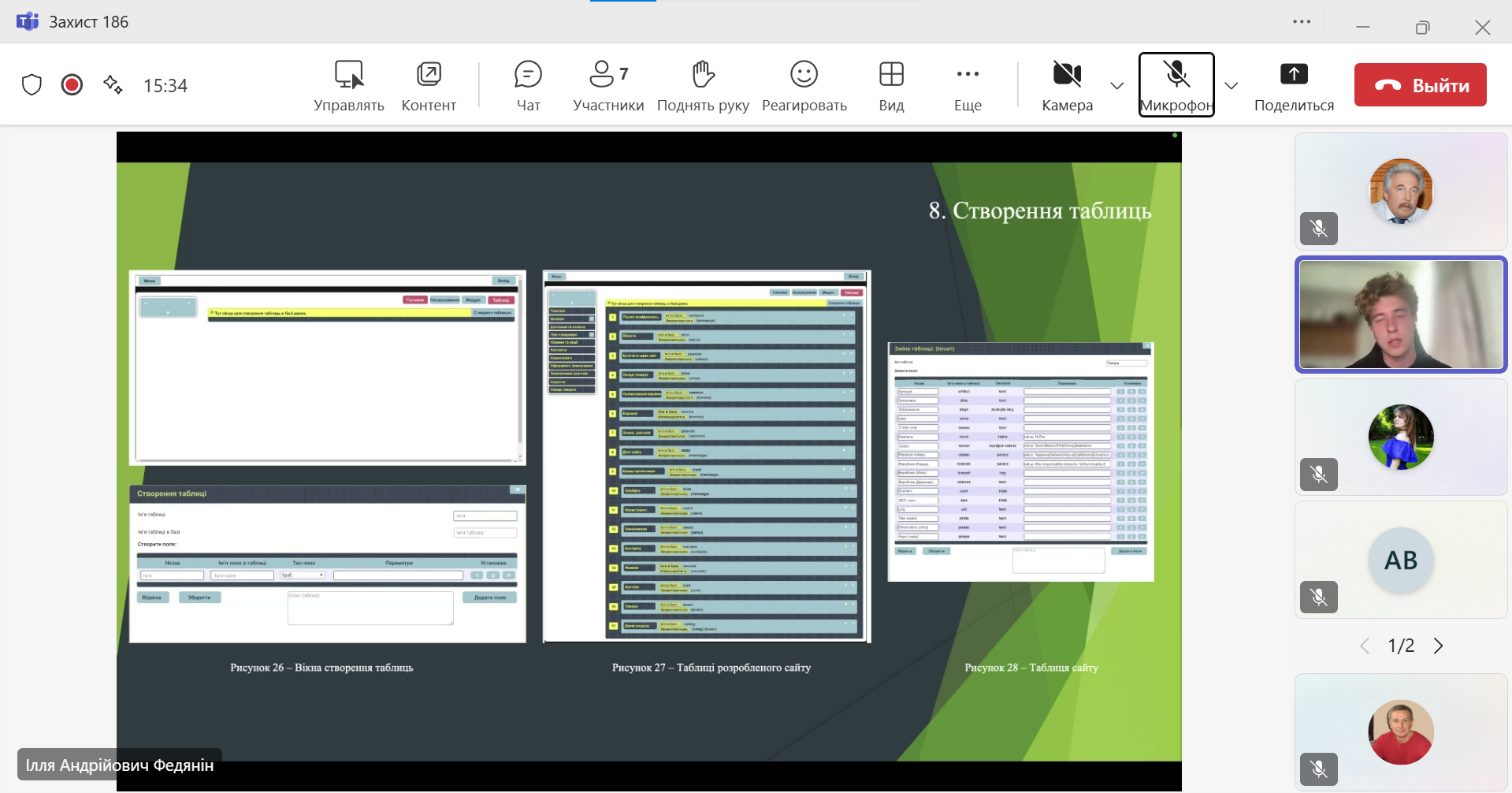Select the AB participant tile
The width and height of the screenshot is (1512, 793).
pos(1401,560)
